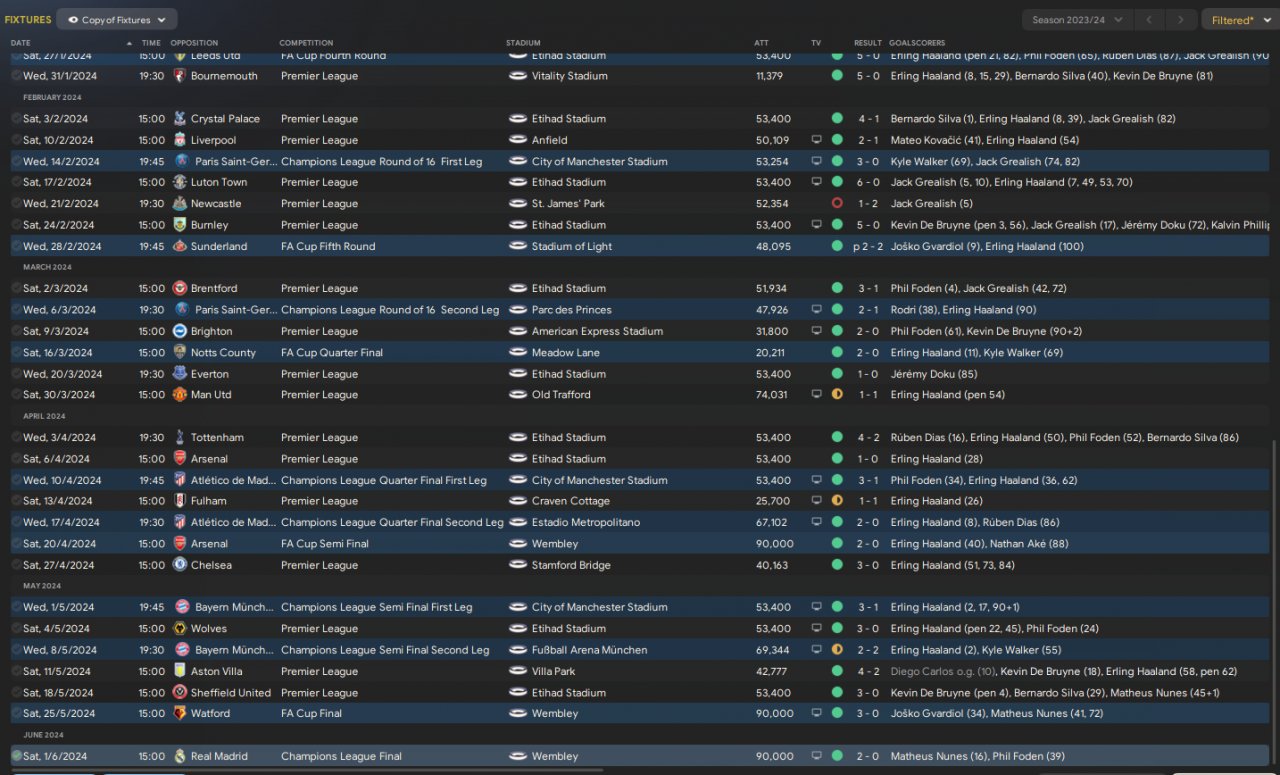This screenshot has width=1280, height=775.
Task: Click the tick beside Wed, 3/4/2024
Action: [x=16, y=438]
